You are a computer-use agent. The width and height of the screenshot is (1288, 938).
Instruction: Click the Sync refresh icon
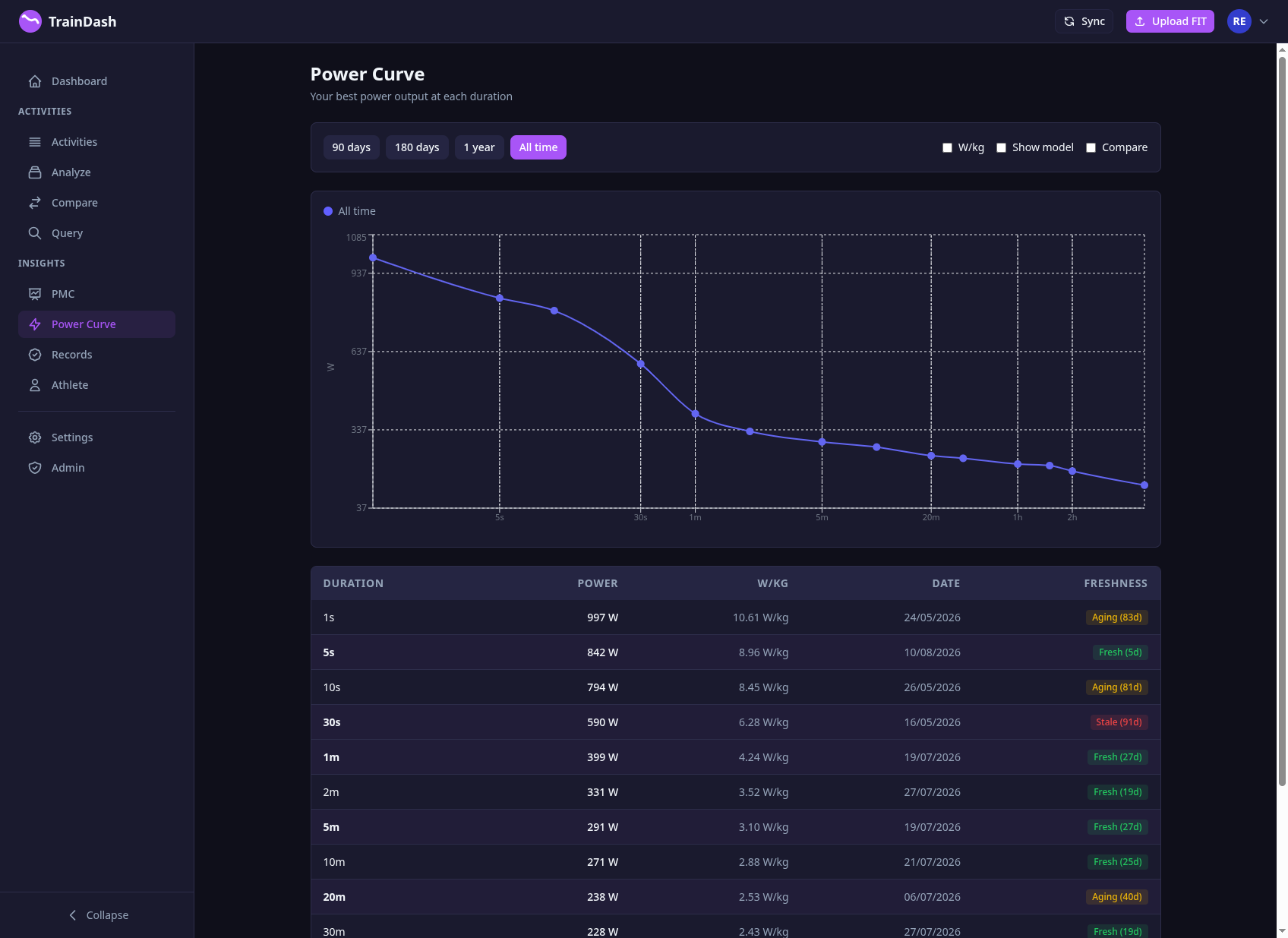tap(1069, 21)
